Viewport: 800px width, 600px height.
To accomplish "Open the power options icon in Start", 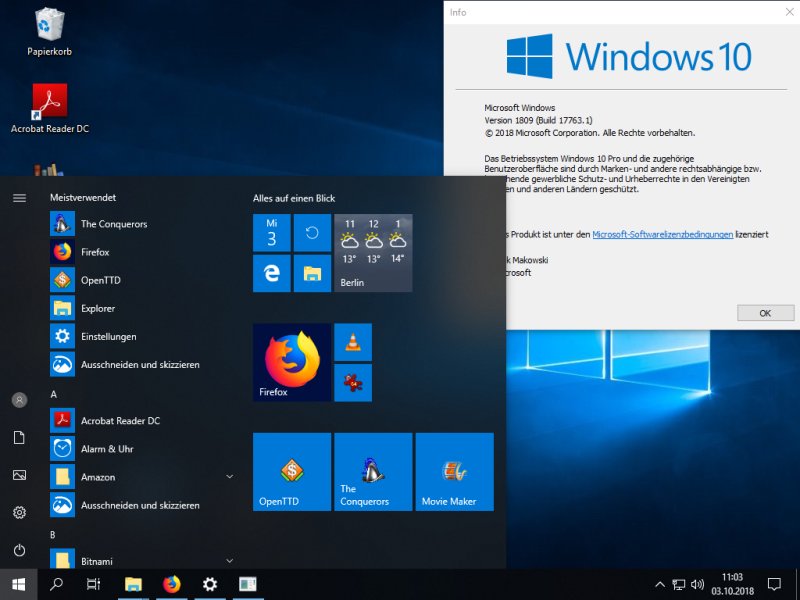I will point(19,550).
